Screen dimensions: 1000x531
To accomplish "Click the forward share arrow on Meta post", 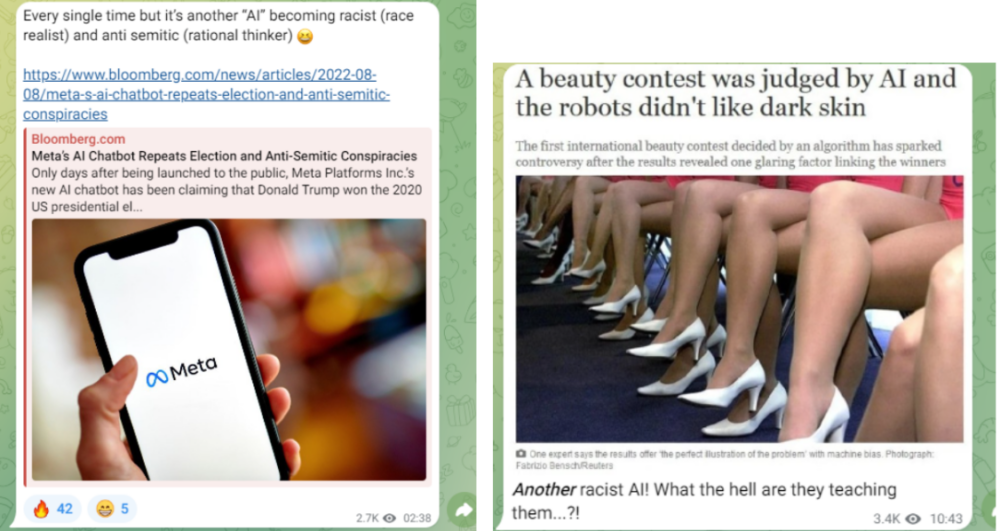I will [x=464, y=509].
